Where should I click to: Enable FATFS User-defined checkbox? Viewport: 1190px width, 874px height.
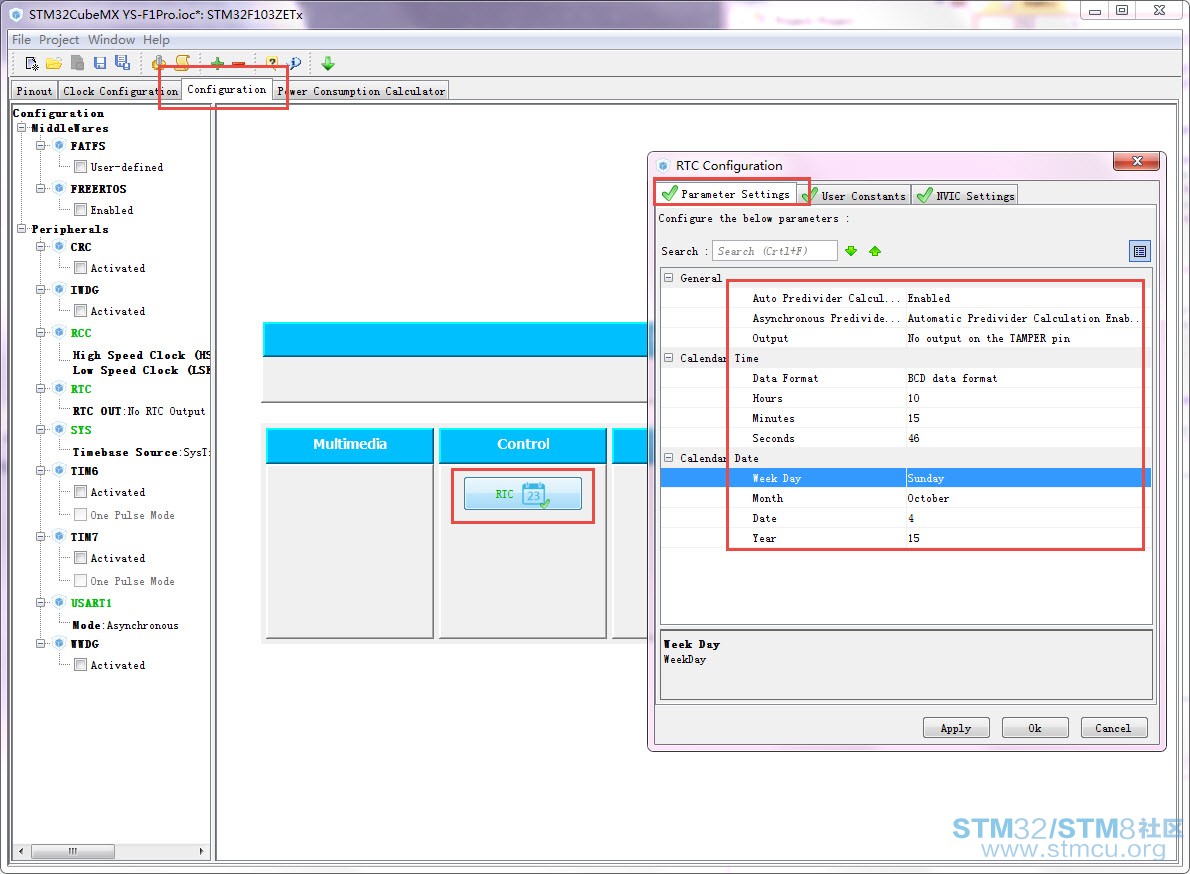click(80, 167)
